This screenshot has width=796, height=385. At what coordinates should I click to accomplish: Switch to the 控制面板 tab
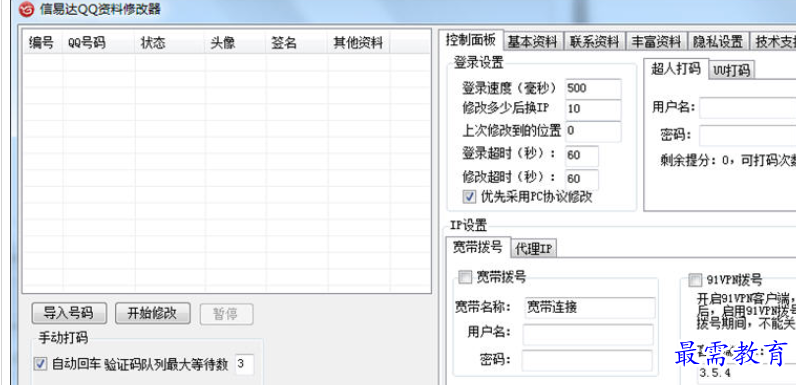[471, 39]
